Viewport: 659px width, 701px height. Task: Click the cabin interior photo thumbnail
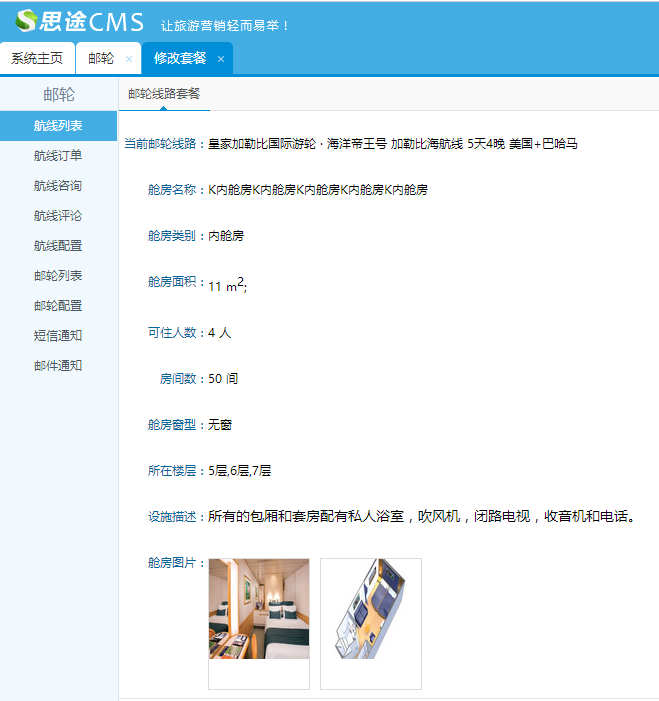point(259,609)
